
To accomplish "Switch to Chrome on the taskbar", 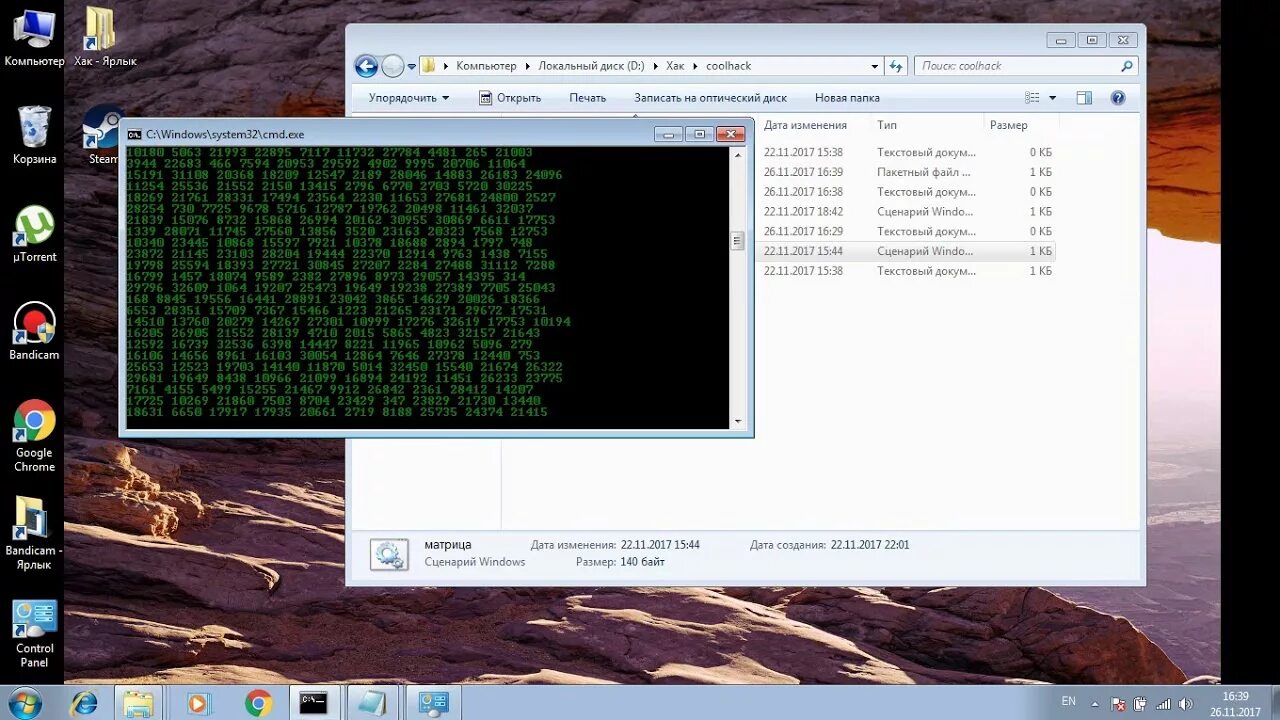I will coord(258,703).
